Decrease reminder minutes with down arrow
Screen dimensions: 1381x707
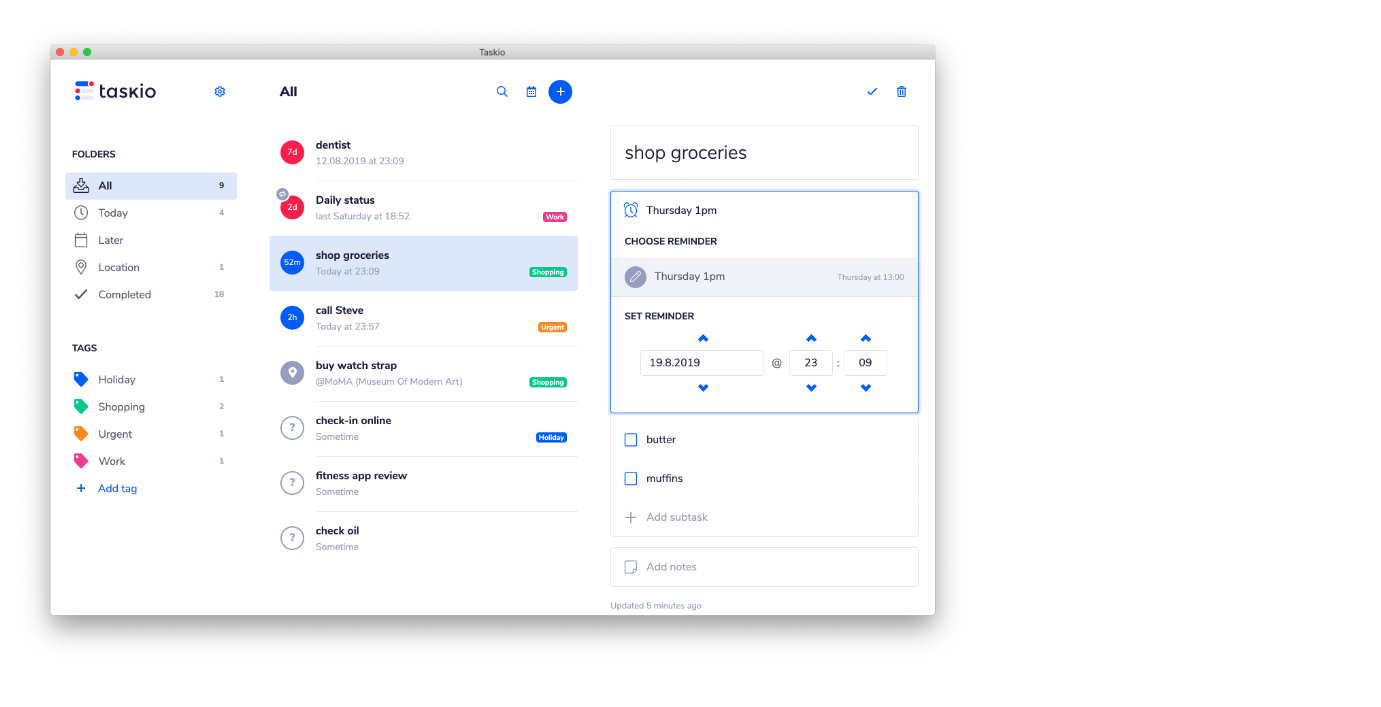pos(866,388)
